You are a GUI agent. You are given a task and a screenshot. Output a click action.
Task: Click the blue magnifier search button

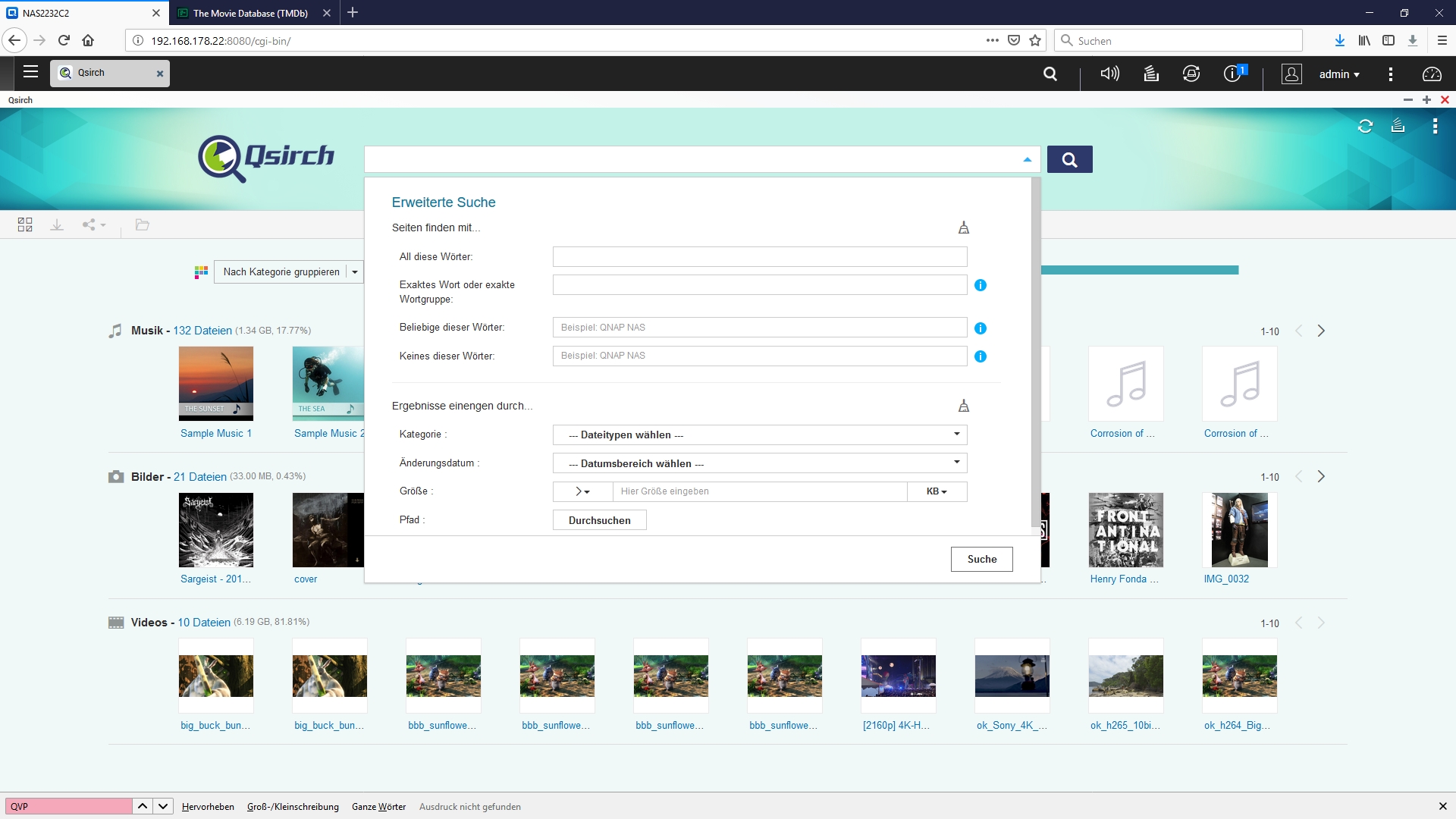[x=1069, y=159]
